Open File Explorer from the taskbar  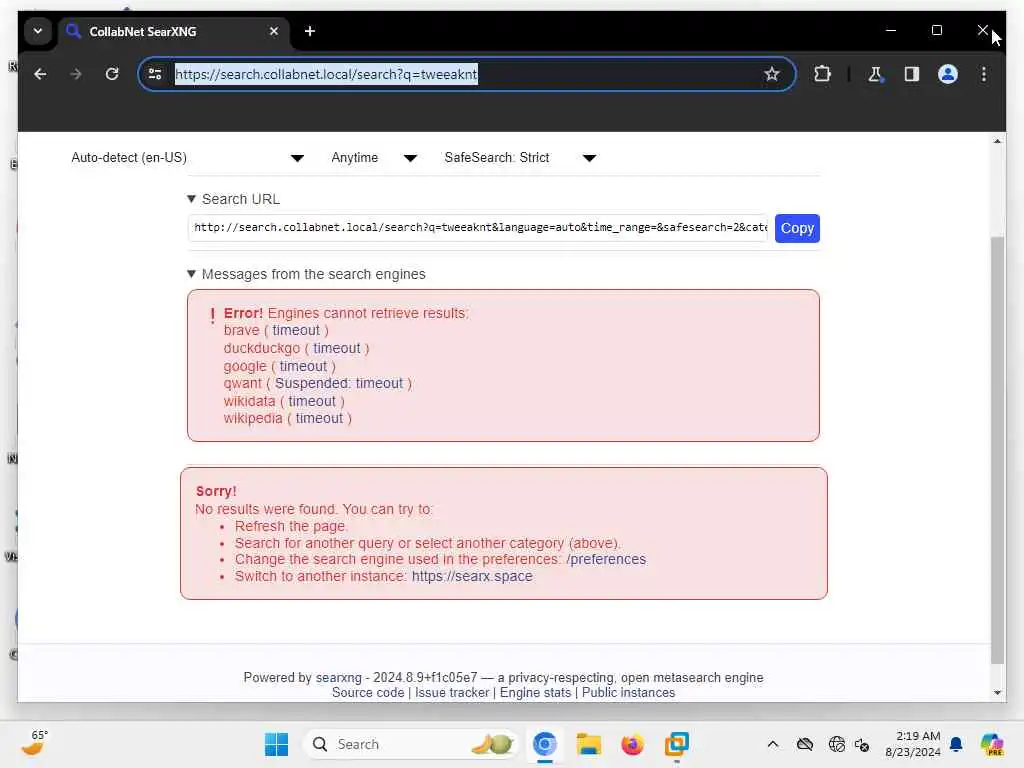[588, 744]
